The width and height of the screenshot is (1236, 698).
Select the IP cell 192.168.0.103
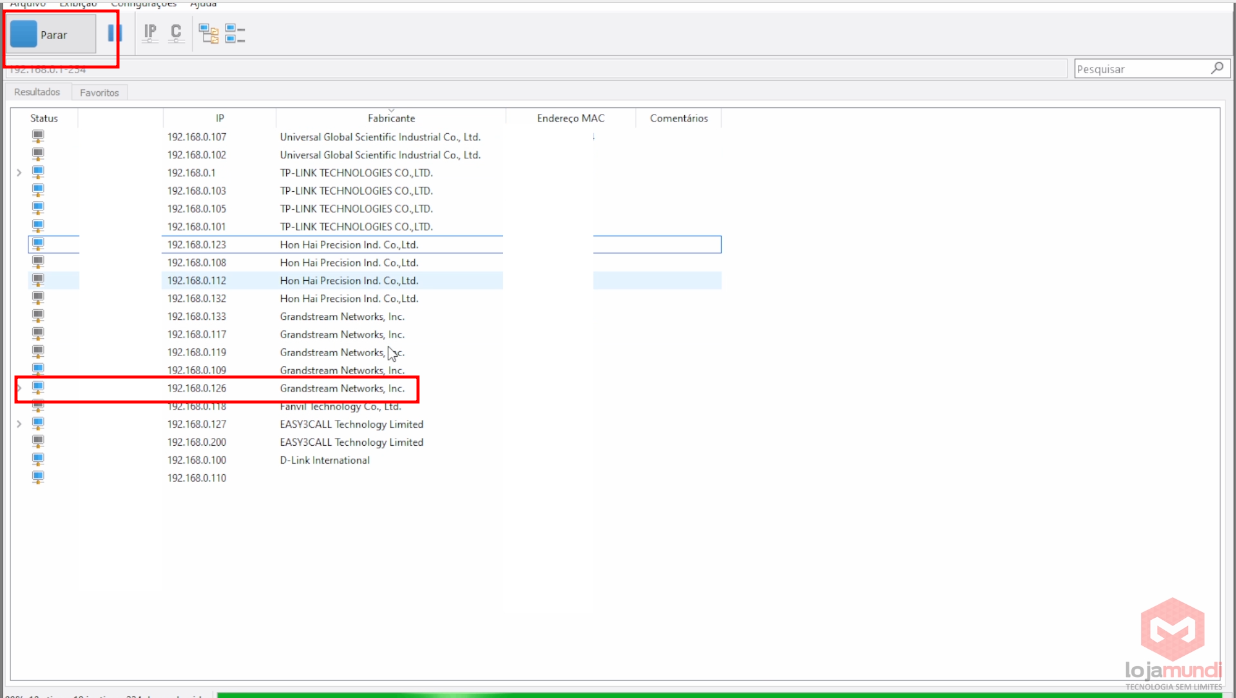pos(197,191)
